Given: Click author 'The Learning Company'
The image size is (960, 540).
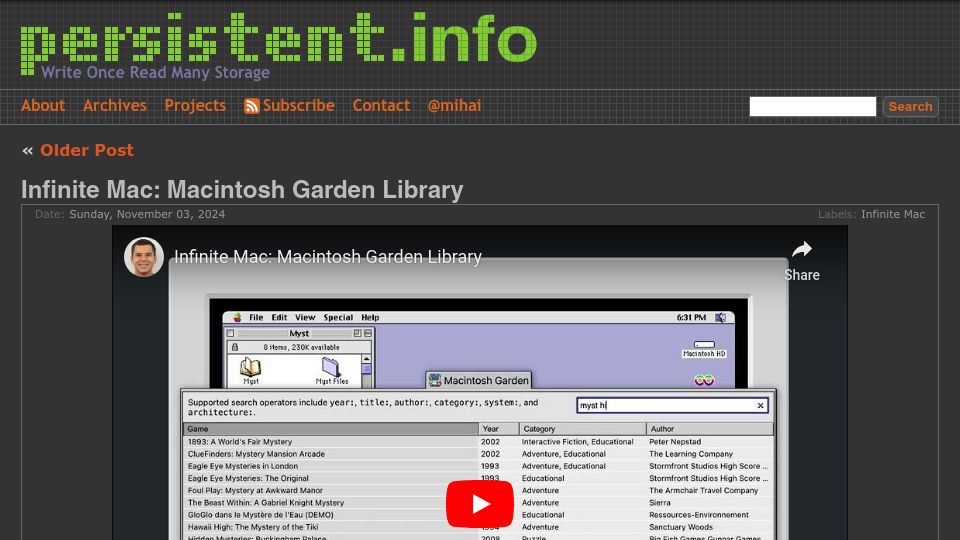Looking at the screenshot, I should point(691,454).
